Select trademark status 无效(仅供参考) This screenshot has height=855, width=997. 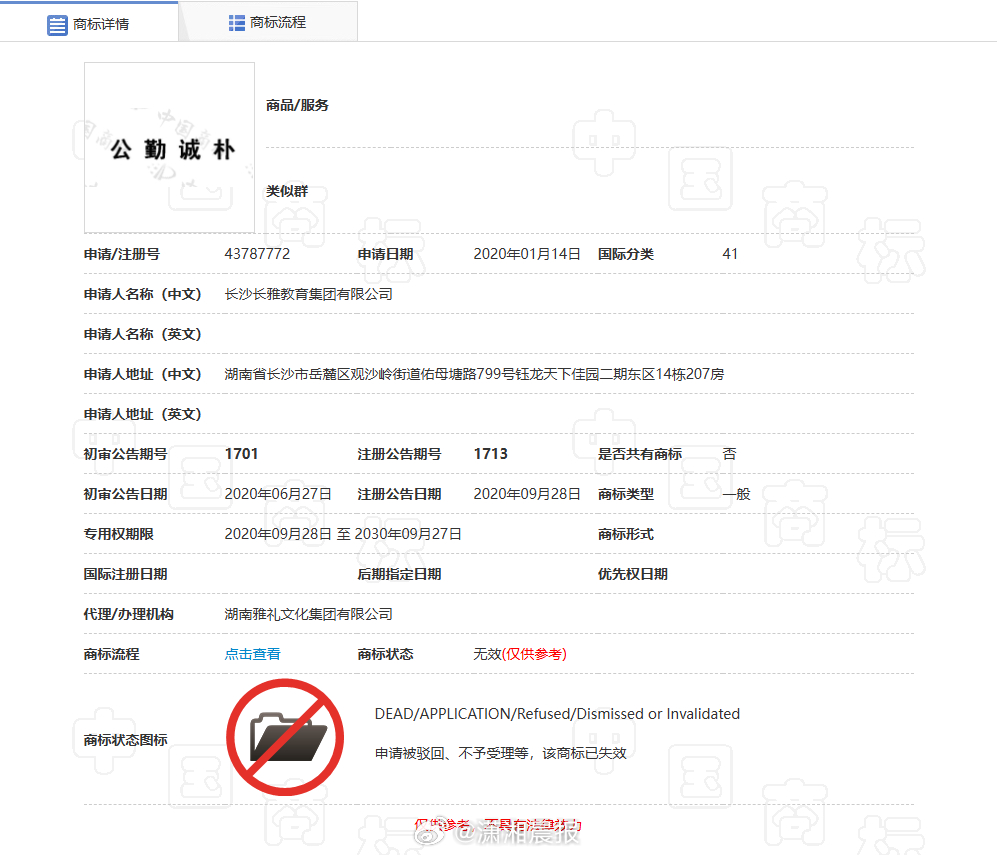coord(520,654)
